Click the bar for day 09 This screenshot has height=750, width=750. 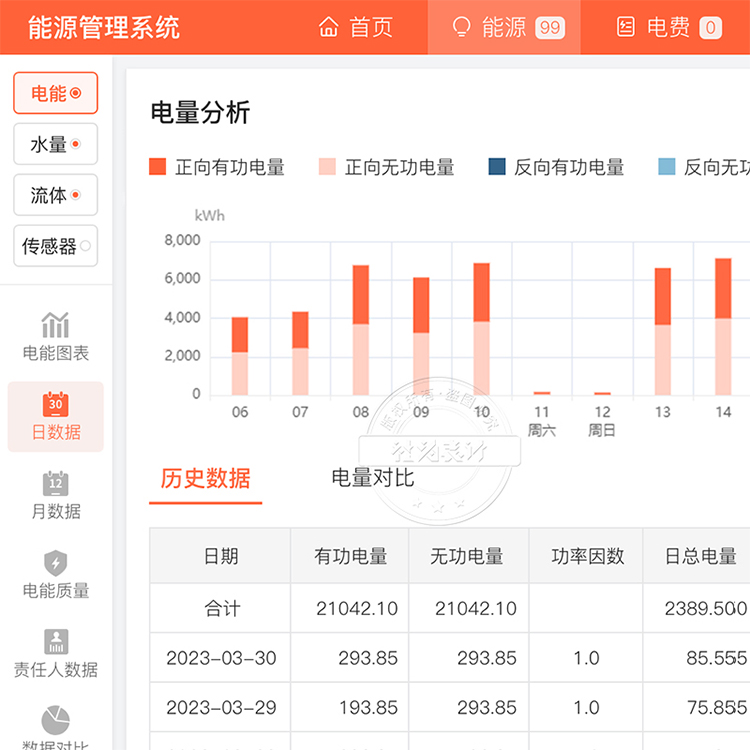pyautogui.click(x=421, y=336)
